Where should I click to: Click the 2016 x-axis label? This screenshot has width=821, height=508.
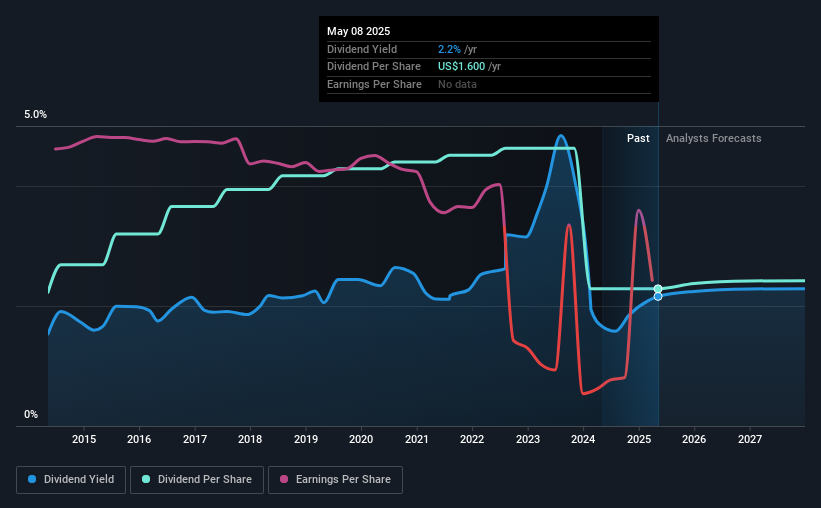point(139,439)
